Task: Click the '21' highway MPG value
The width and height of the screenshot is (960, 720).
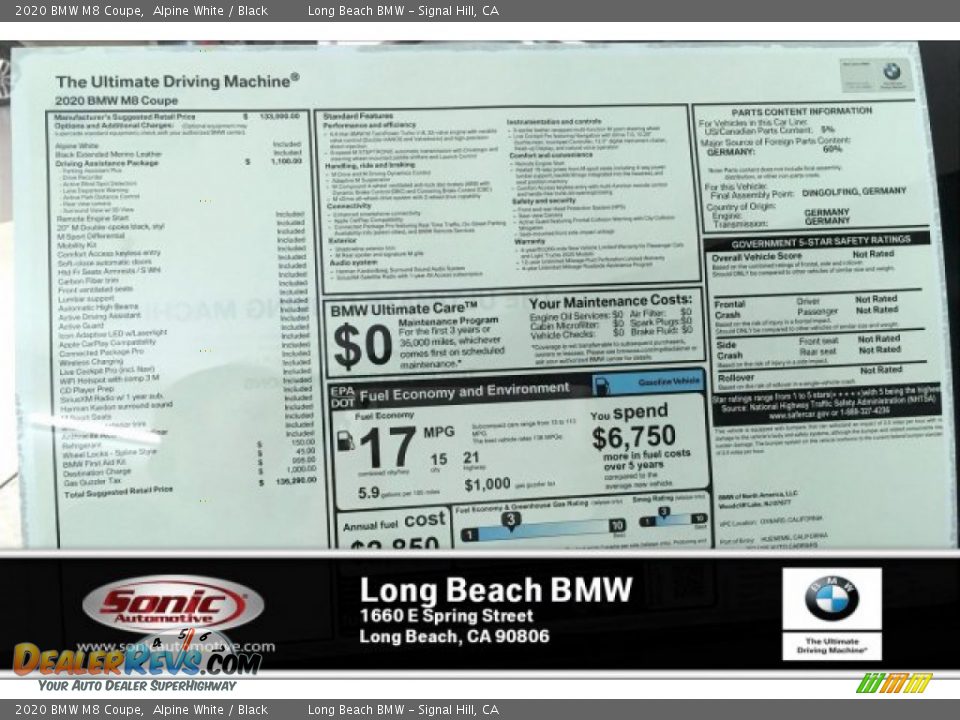Action: (471, 457)
